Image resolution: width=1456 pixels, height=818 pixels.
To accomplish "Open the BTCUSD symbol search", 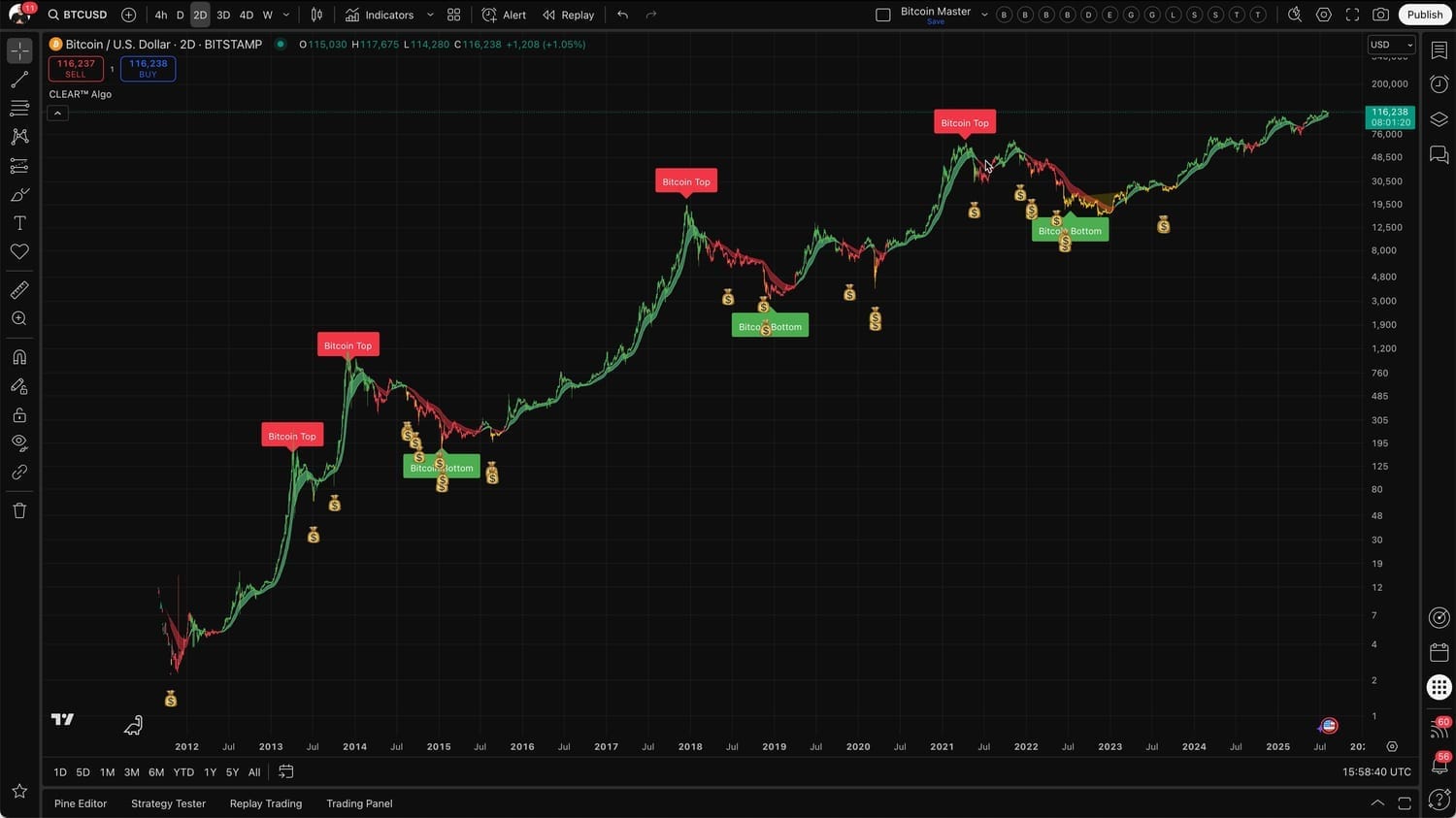I will 78,15.
